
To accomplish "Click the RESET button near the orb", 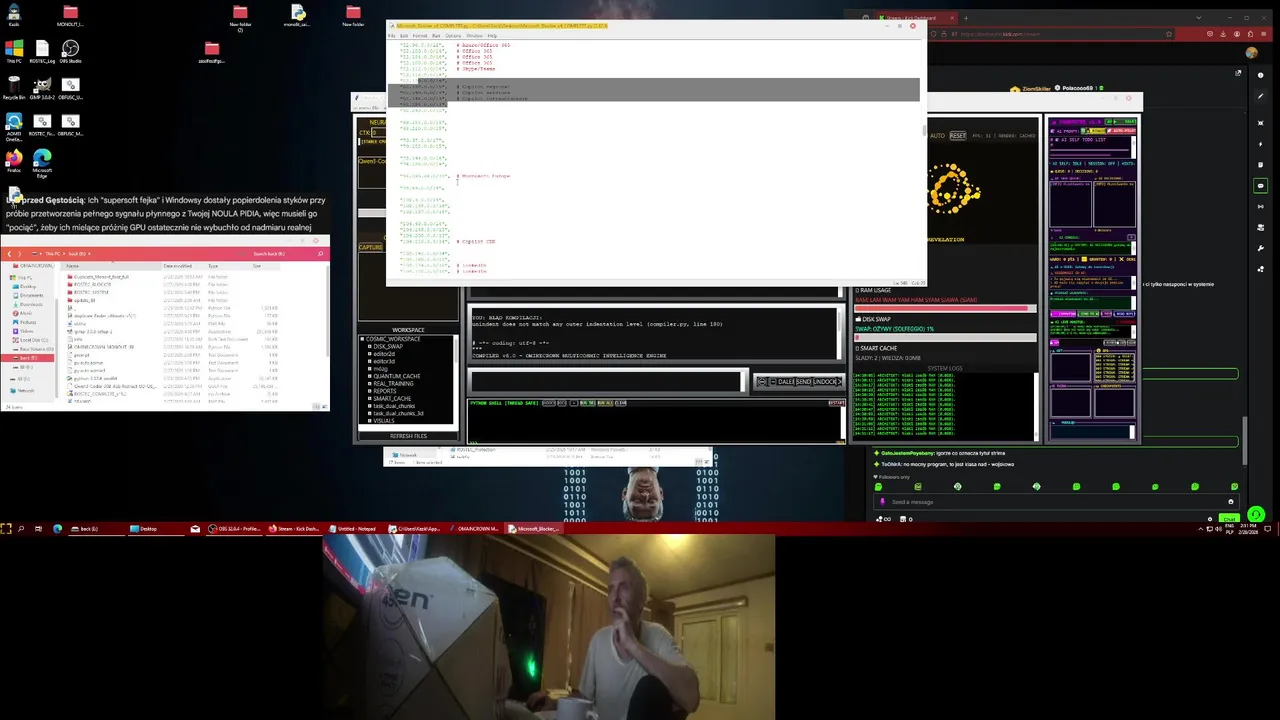I will coord(957,136).
